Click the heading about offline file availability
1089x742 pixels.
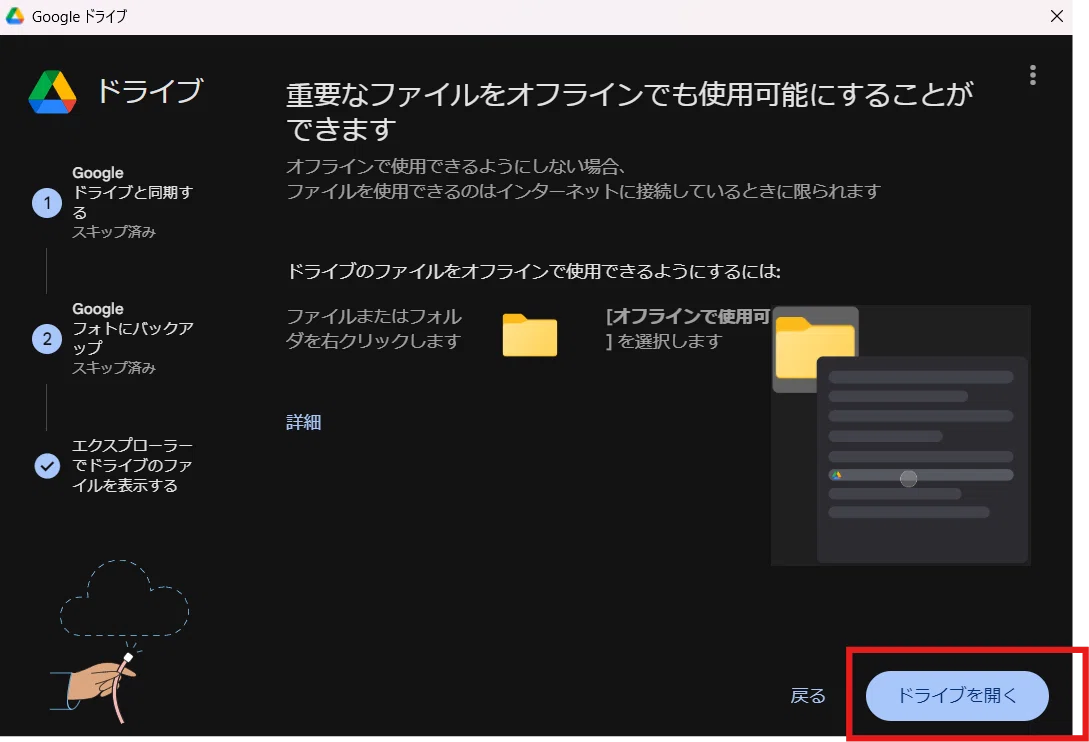629,111
